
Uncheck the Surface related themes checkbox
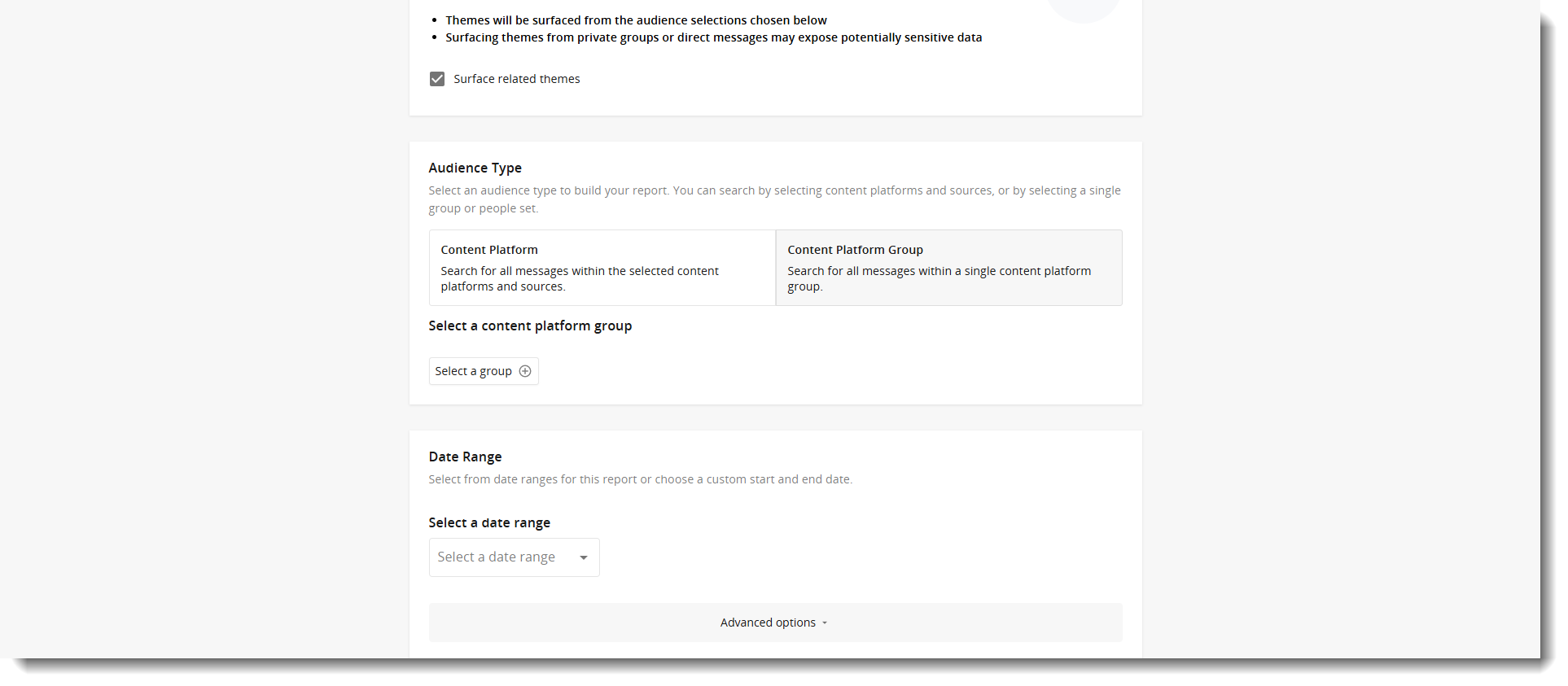tap(437, 79)
